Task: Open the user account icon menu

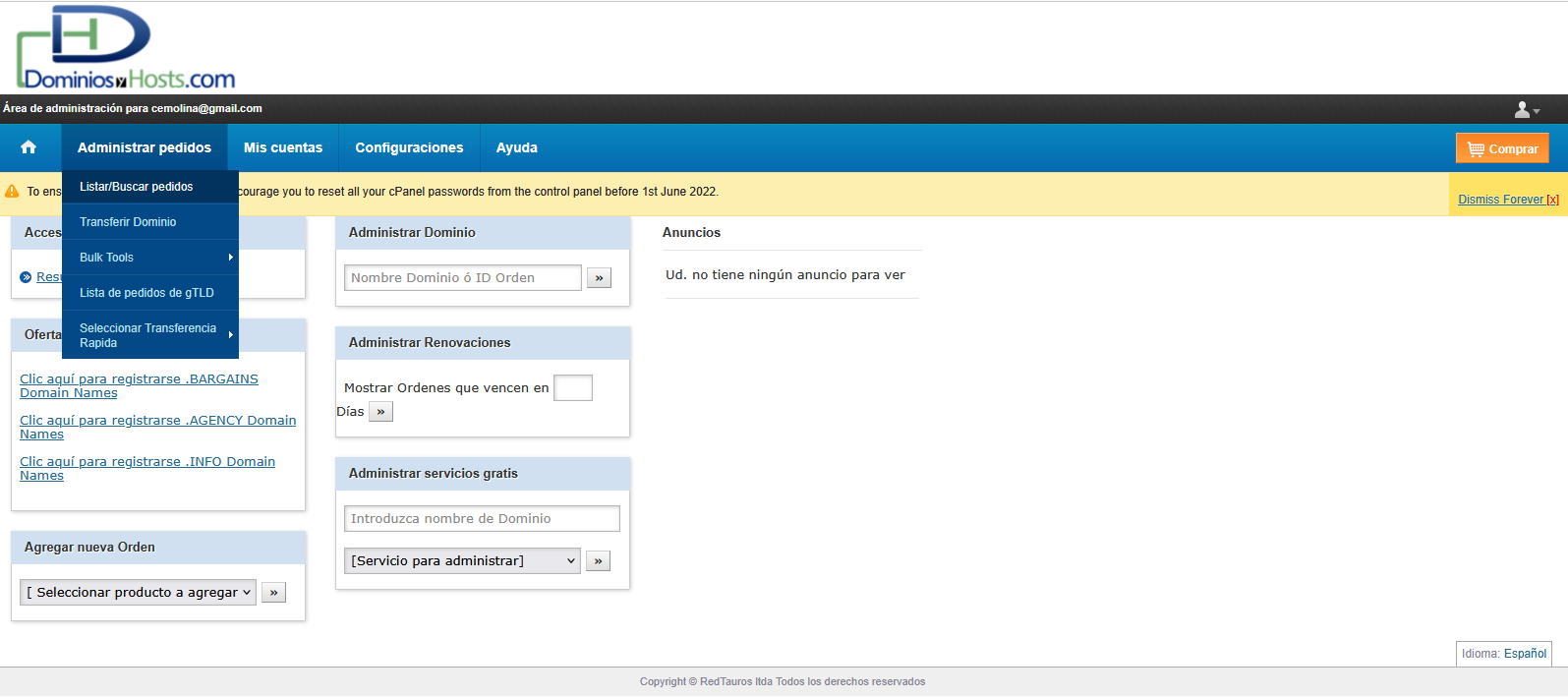Action: tap(1526, 110)
